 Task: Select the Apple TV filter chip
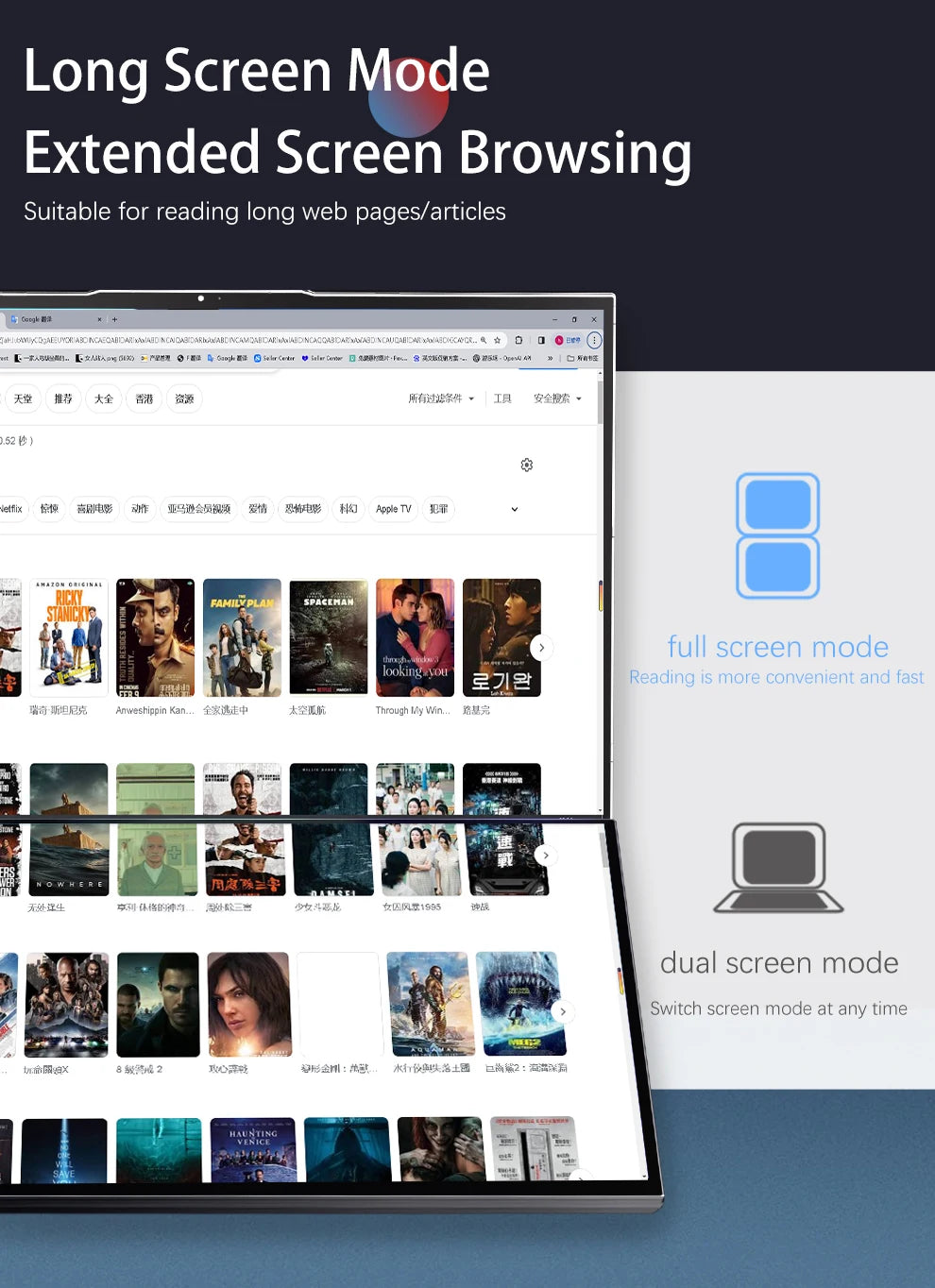[394, 509]
